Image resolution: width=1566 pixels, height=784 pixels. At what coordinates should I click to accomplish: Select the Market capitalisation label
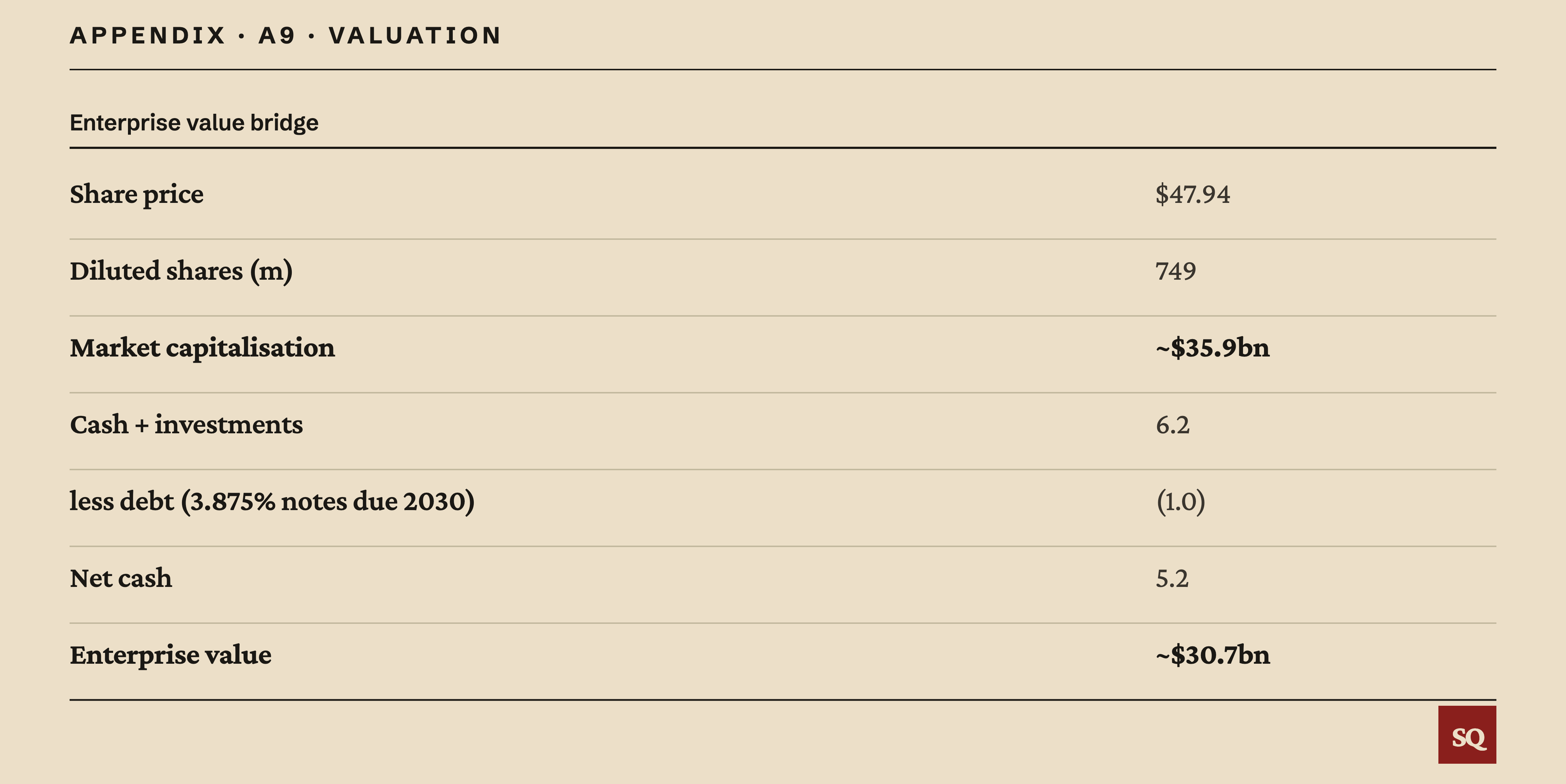202,348
